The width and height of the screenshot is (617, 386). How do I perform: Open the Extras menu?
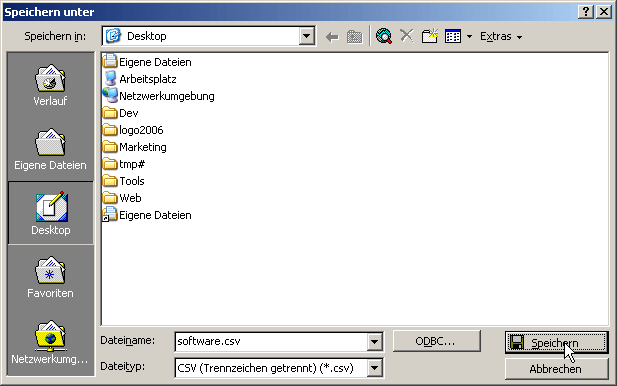pos(501,37)
